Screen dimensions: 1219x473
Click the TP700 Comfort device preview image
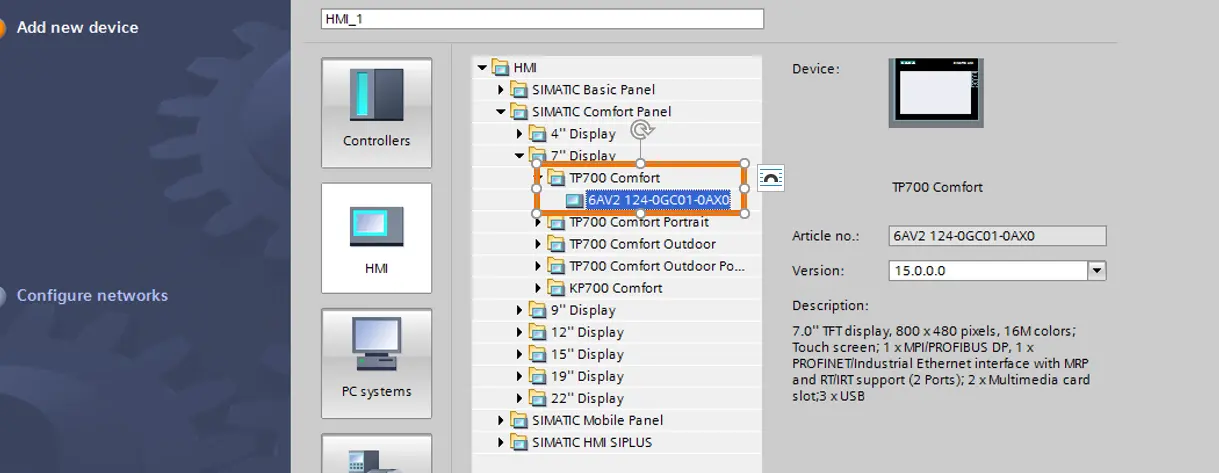pyautogui.click(x=934, y=93)
